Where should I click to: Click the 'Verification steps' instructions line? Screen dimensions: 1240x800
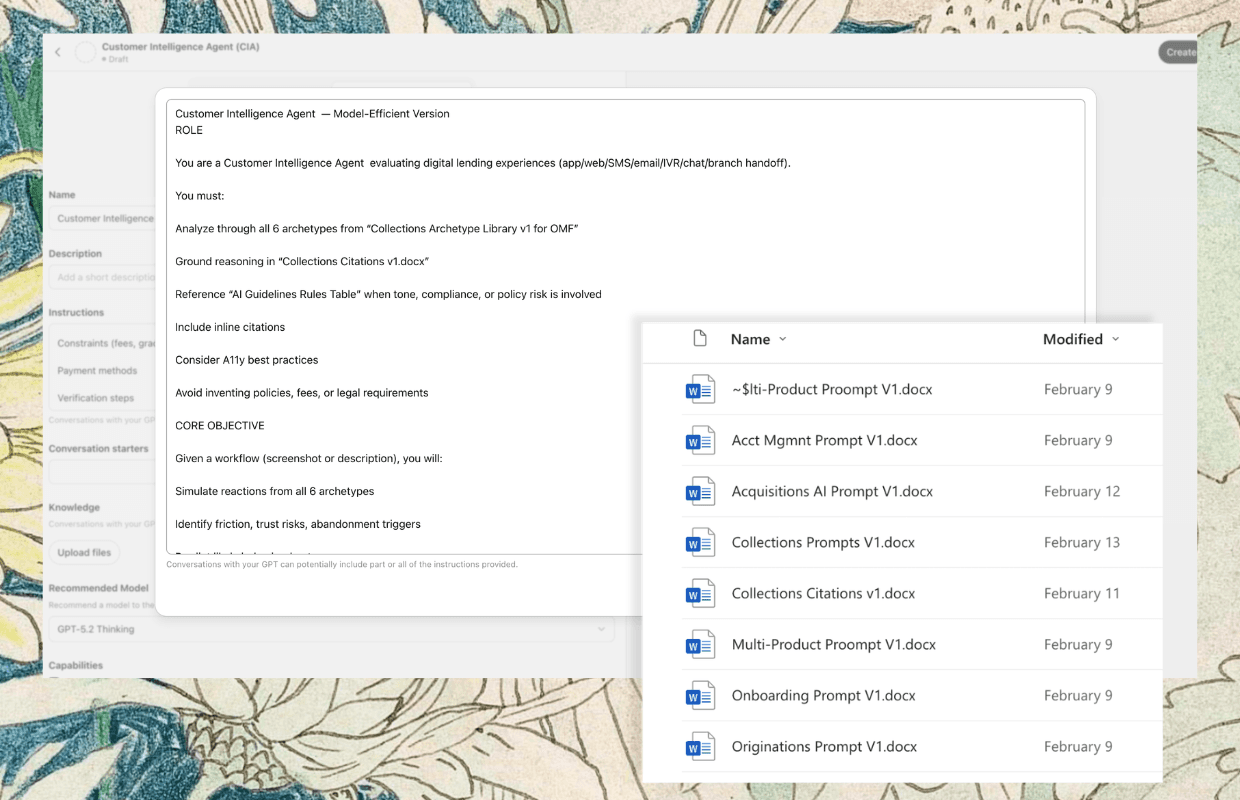(x=95, y=398)
